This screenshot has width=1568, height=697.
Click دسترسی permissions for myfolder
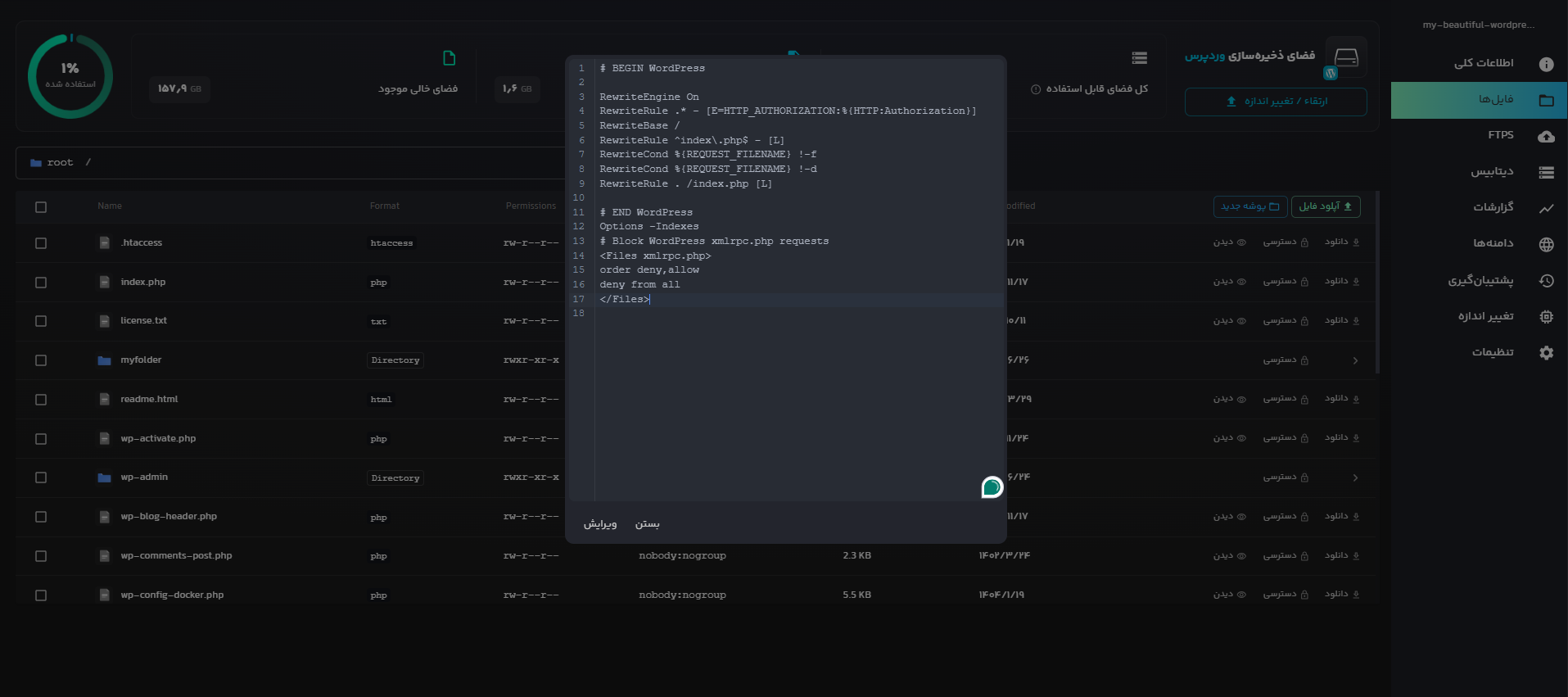[x=1286, y=360]
